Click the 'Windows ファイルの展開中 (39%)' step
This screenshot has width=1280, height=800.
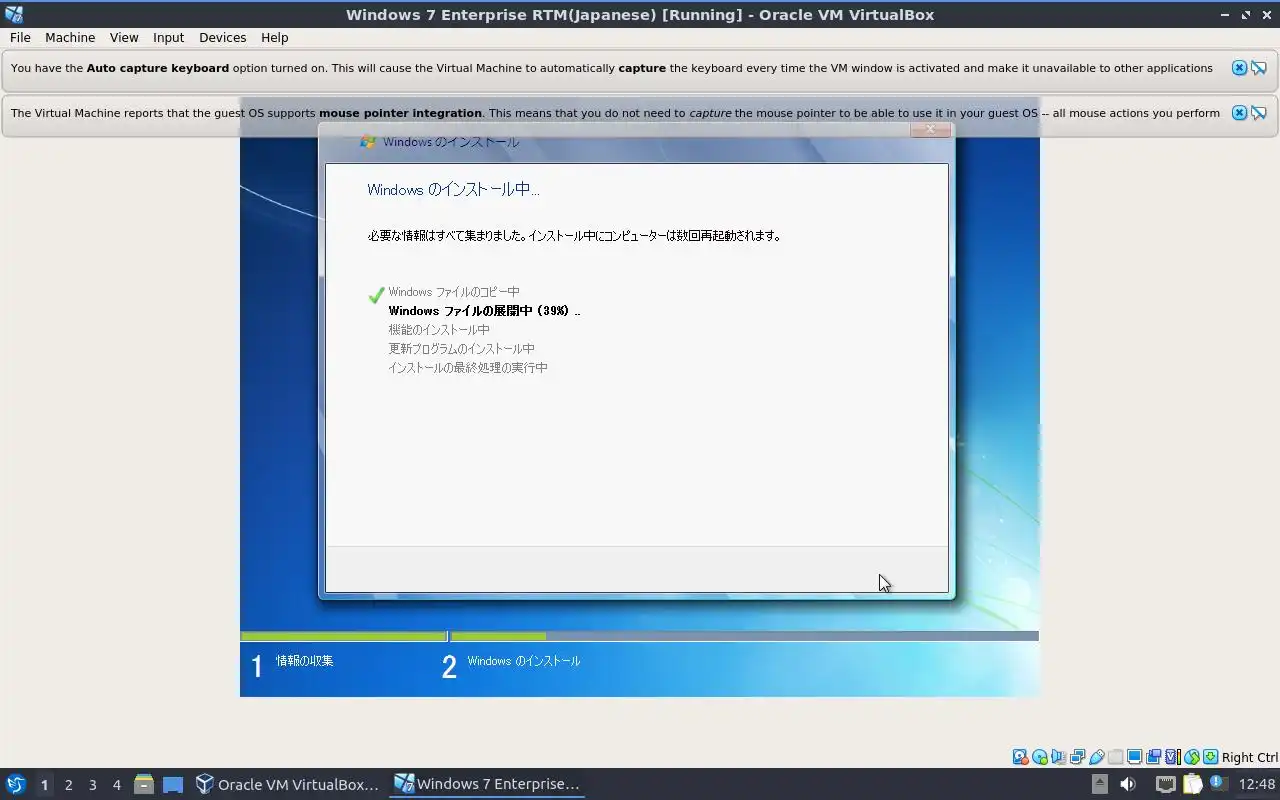pos(484,311)
